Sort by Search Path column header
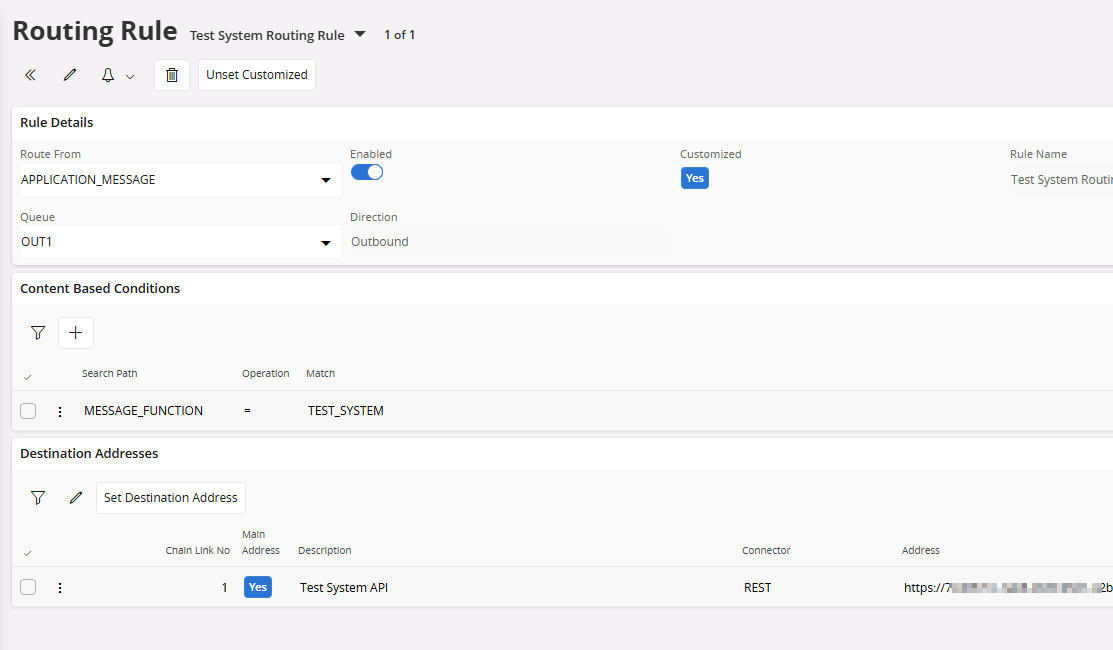 [110, 374]
